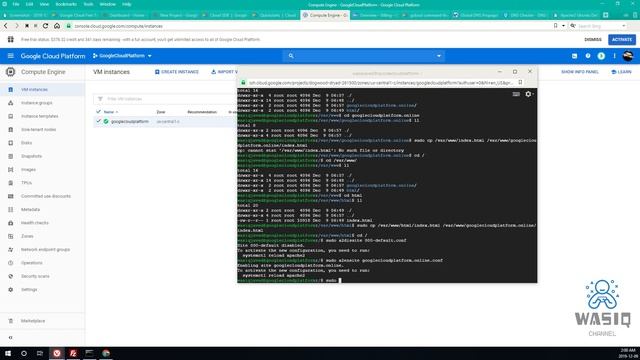The width and height of the screenshot is (640, 360).
Task: Click the Metadata sidebar icon
Action: coord(11,209)
